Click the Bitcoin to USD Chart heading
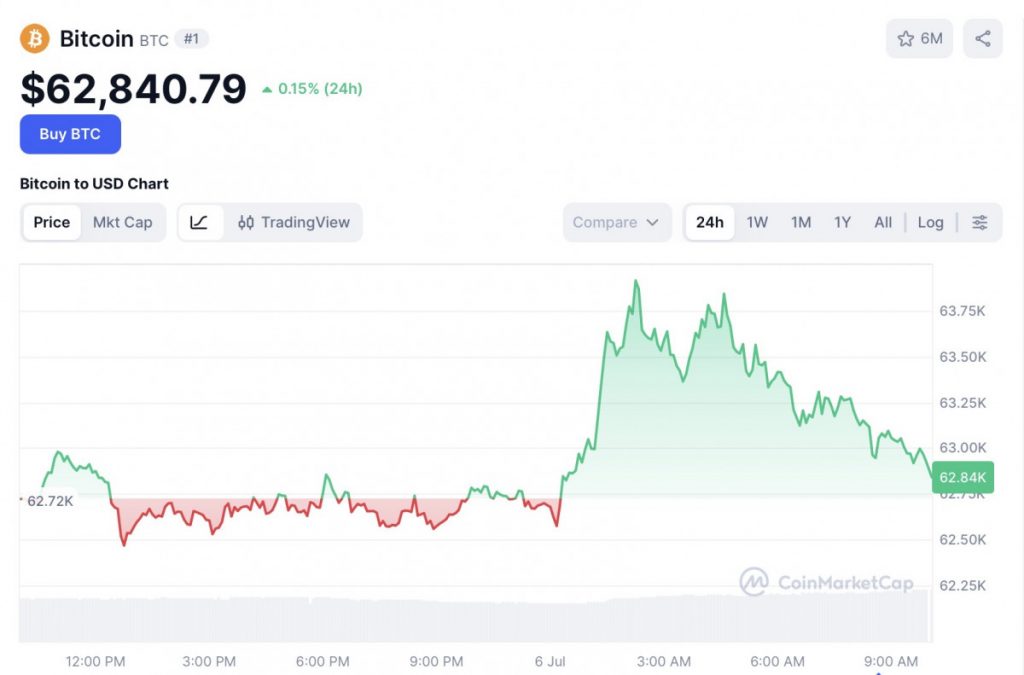 coord(94,184)
